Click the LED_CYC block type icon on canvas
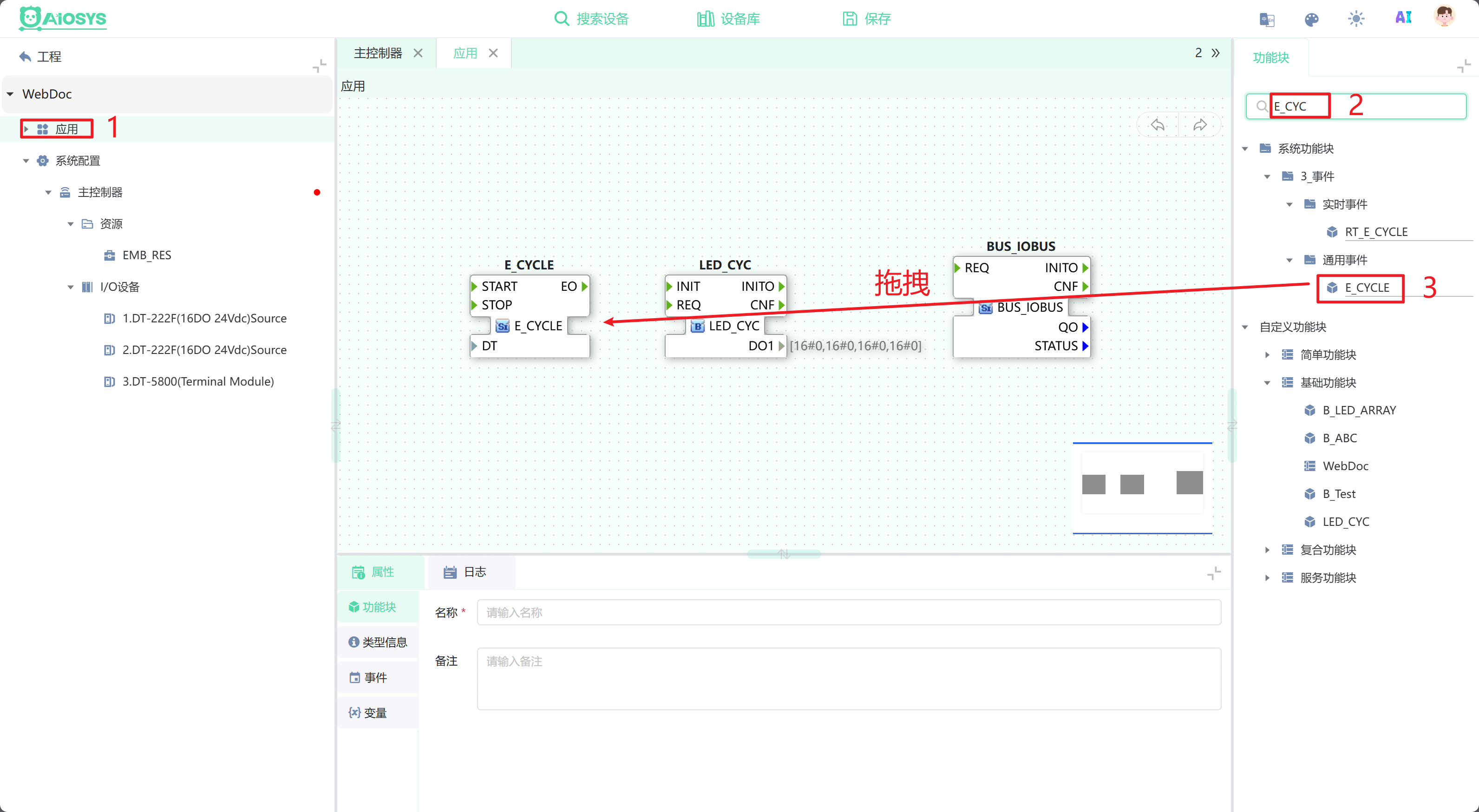This screenshot has height=812, width=1479. coord(698,326)
